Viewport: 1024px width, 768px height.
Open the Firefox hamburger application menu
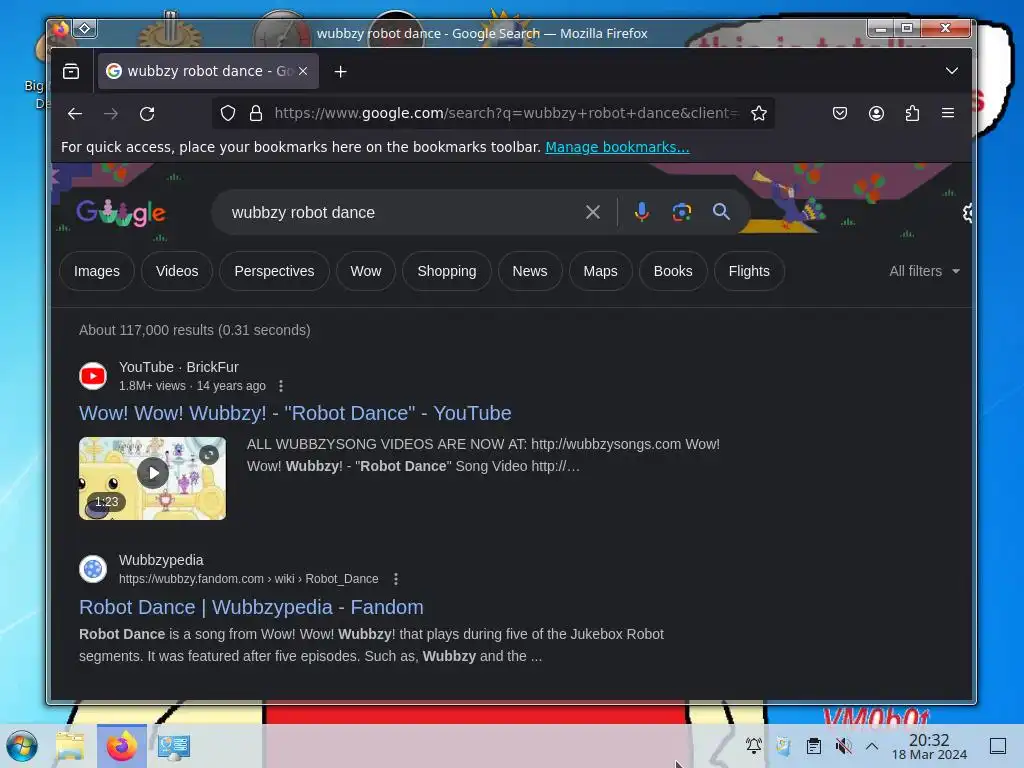click(948, 113)
